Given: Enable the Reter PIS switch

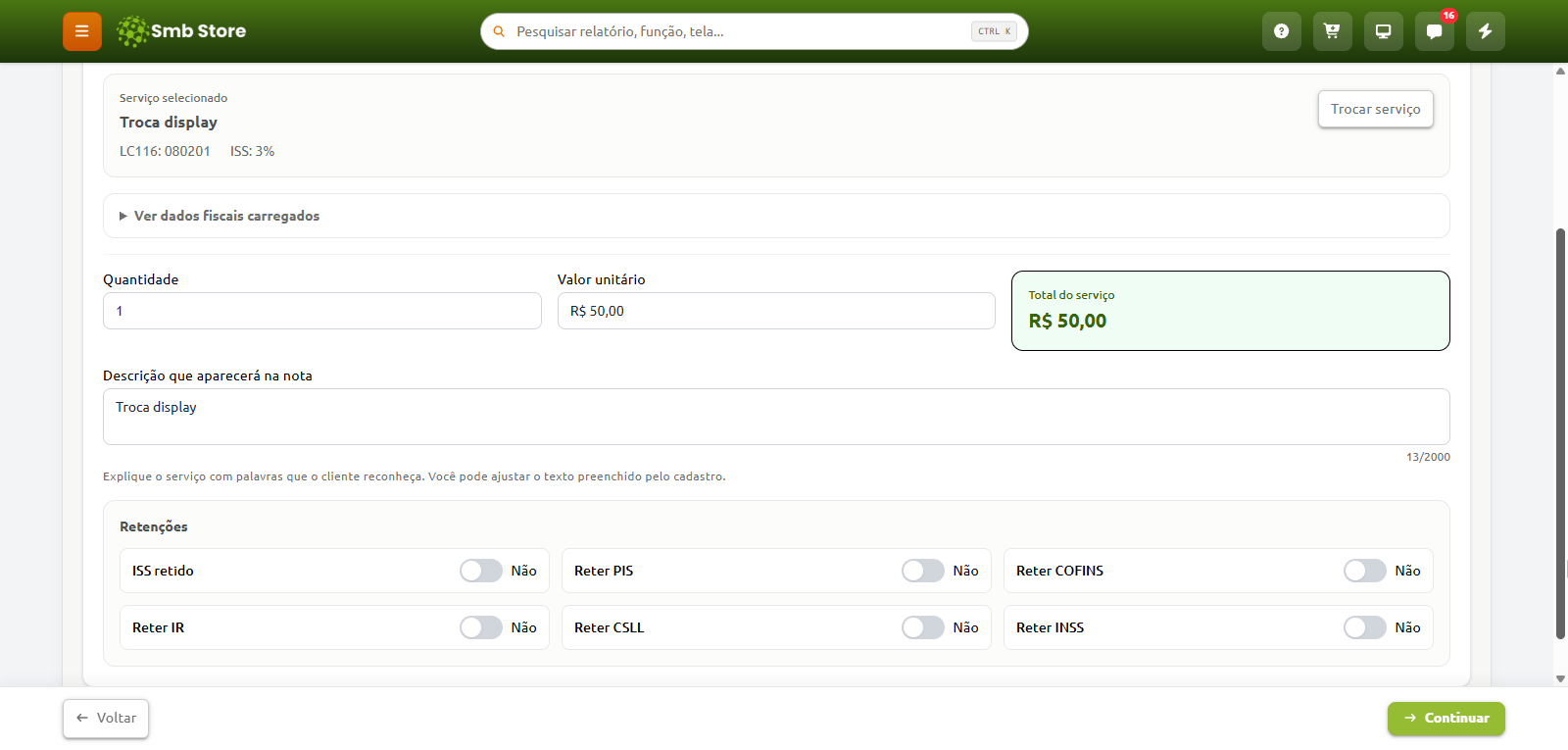Looking at the screenshot, I should tap(923, 571).
